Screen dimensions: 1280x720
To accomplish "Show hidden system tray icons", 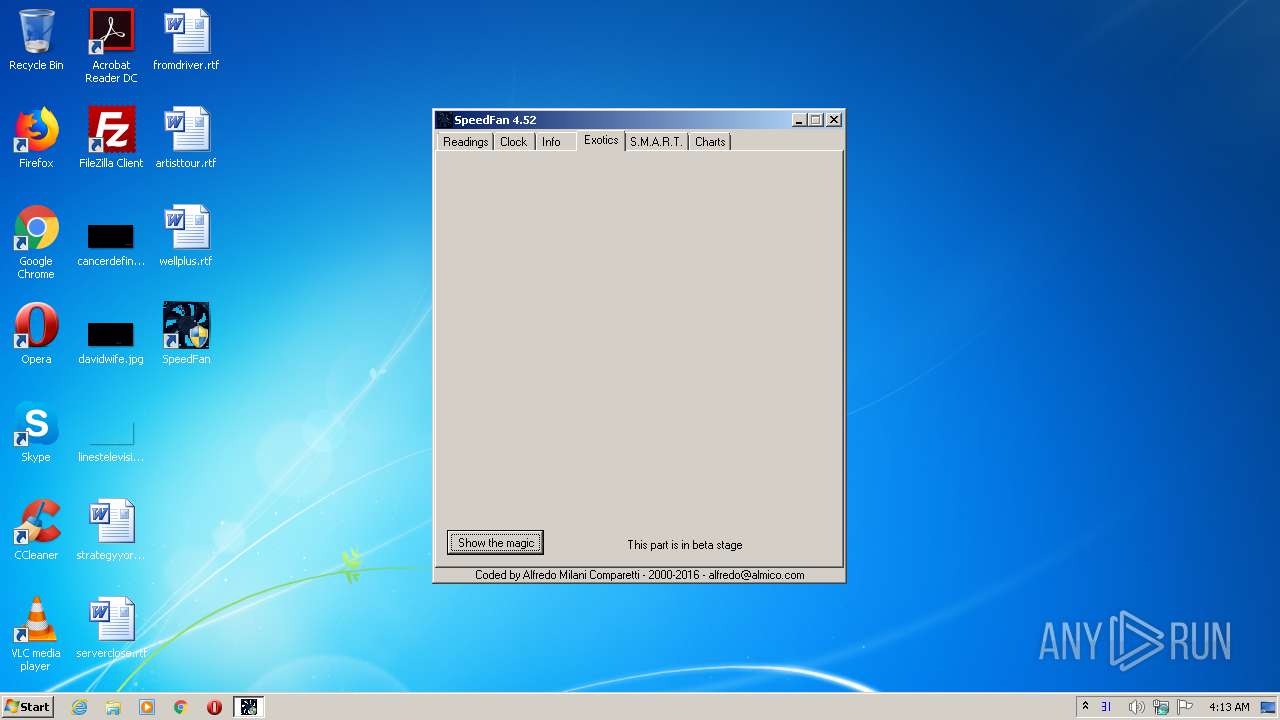I will pyautogui.click(x=1085, y=707).
